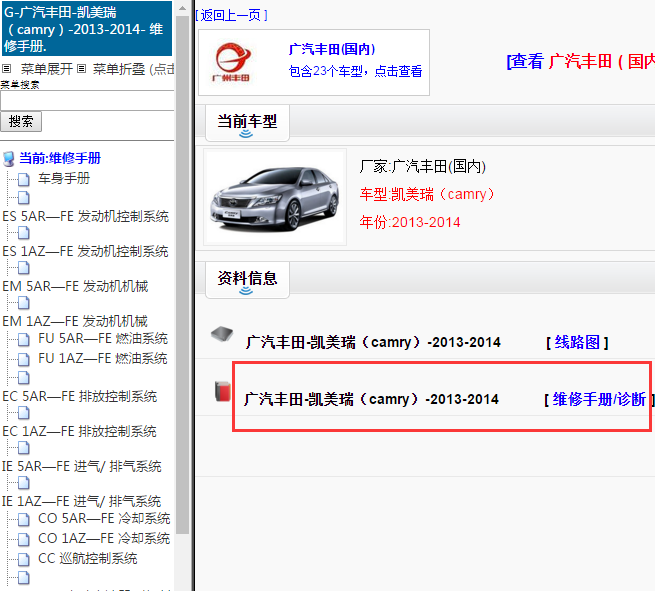Screen dimensions: 655x591
Task: Open ES 1AZ—FE 发动机控制系统
Action: click(x=85, y=251)
